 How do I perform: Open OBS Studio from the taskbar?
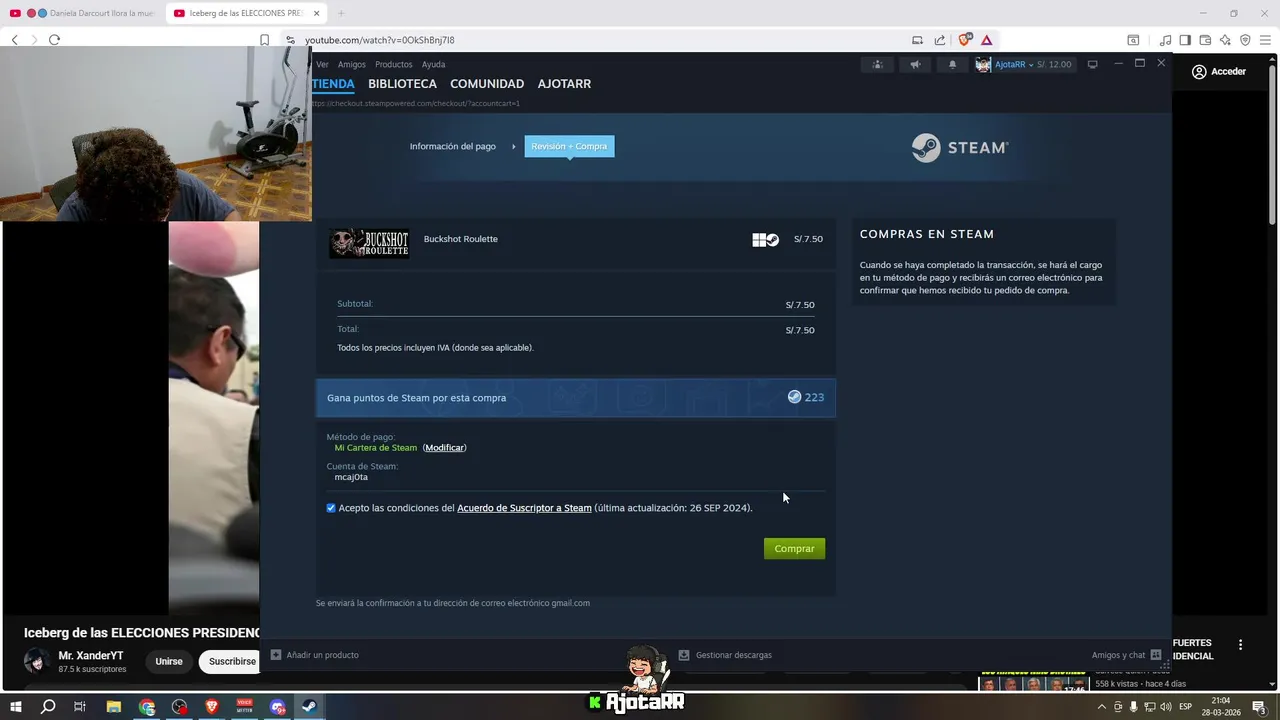point(179,707)
